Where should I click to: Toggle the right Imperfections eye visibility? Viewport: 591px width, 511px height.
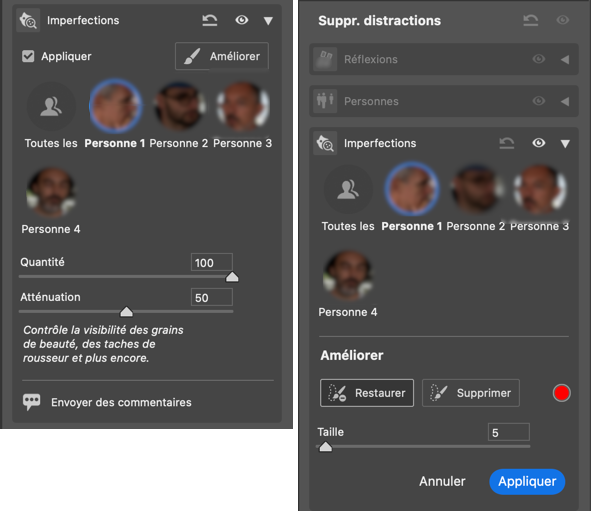pos(539,143)
